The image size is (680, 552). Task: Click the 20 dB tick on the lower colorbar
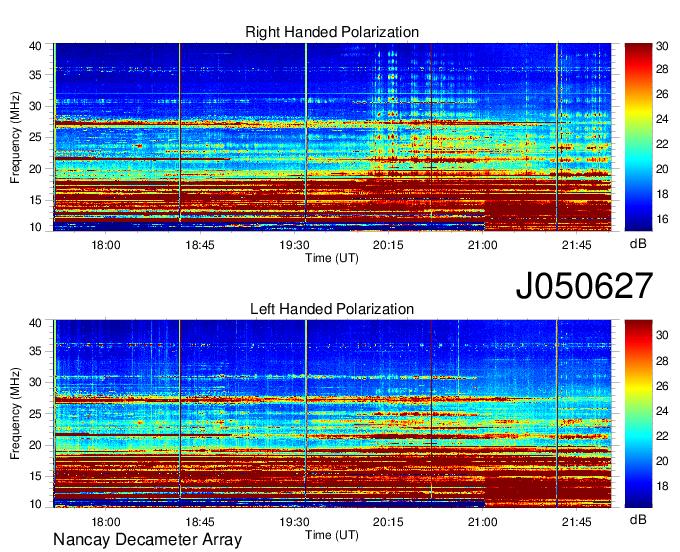coord(662,461)
